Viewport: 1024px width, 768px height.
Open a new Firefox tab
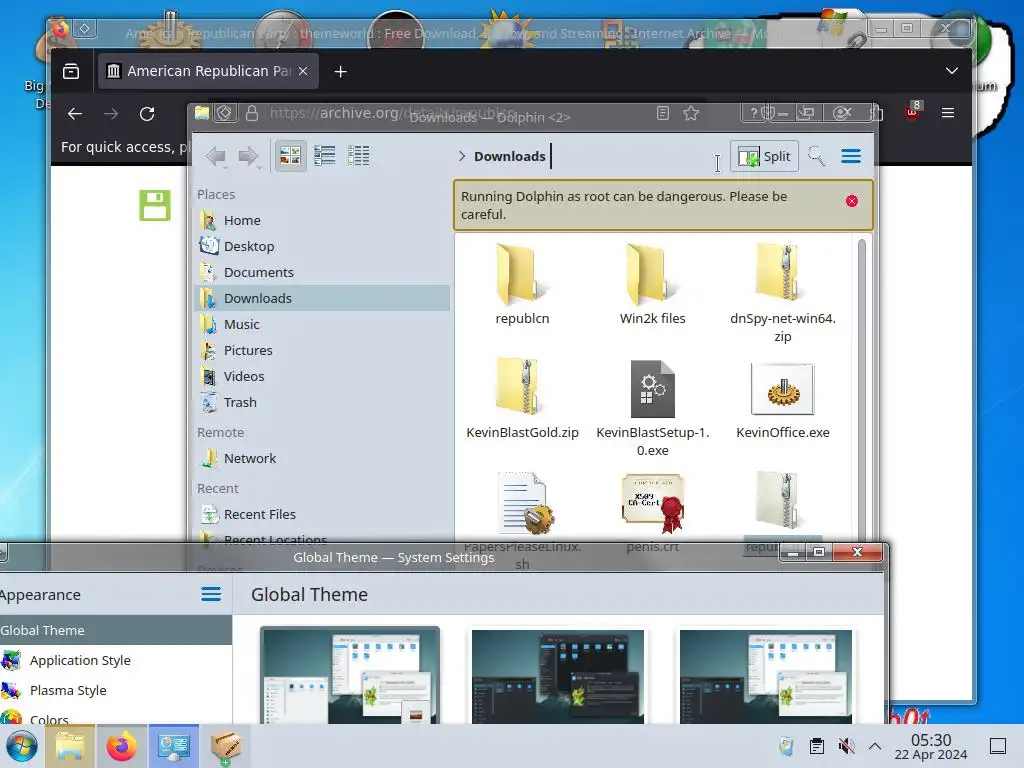click(340, 71)
